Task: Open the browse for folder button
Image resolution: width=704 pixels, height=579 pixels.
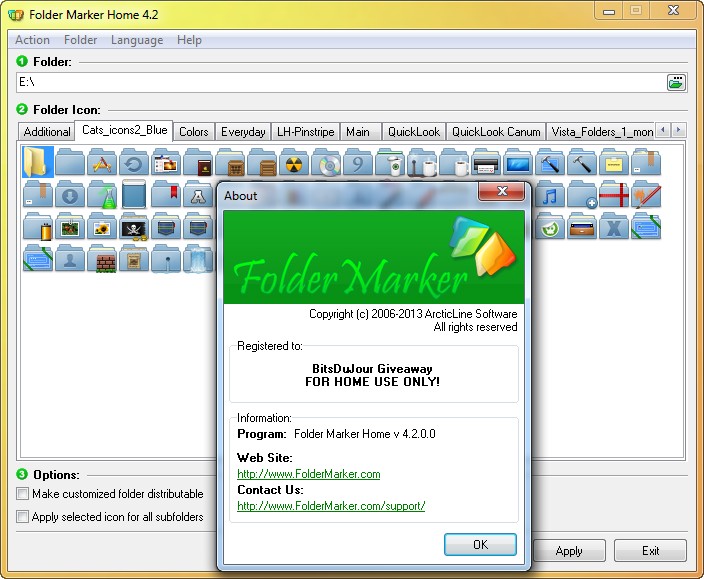Action: click(x=676, y=83)
